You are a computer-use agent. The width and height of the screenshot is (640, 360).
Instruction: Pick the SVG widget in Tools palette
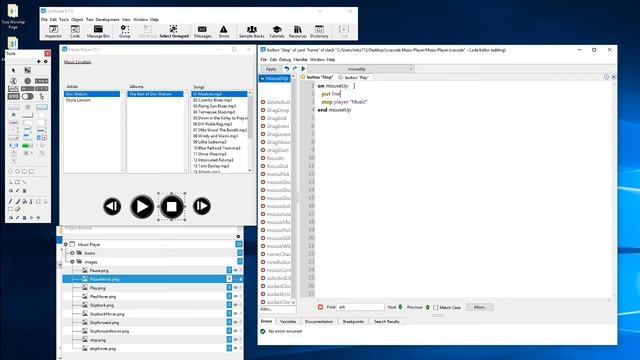pos(13,96)
